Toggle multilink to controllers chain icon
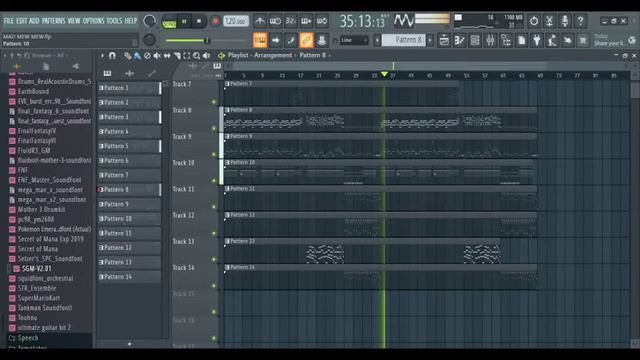Screen dimensions: 640x360 click(x=306, y=40)
